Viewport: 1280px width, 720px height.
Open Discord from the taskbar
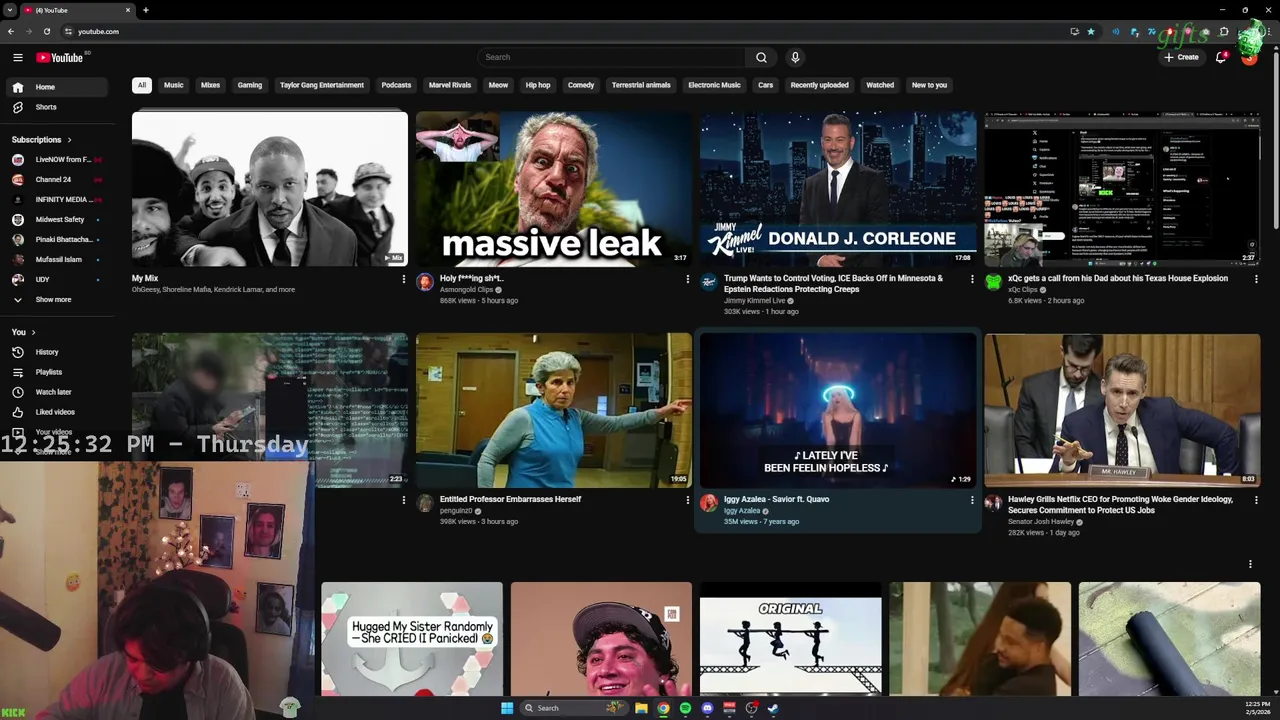pyautogui.click(x=707, y=708)
